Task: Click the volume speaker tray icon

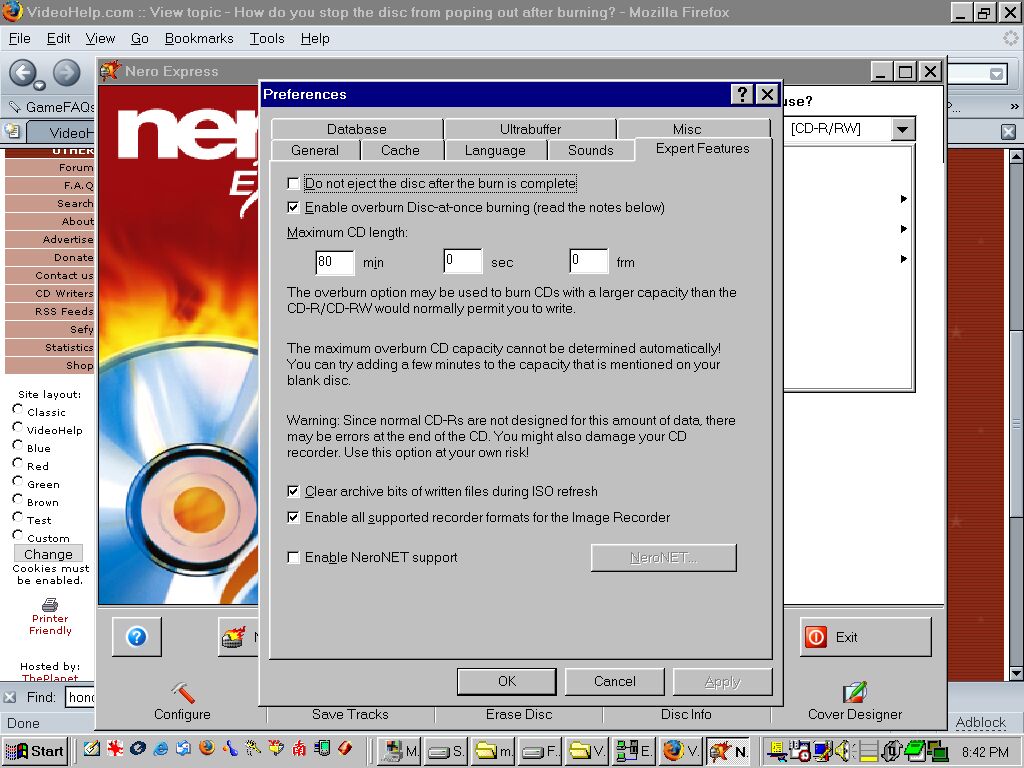Action: (843, 751)
